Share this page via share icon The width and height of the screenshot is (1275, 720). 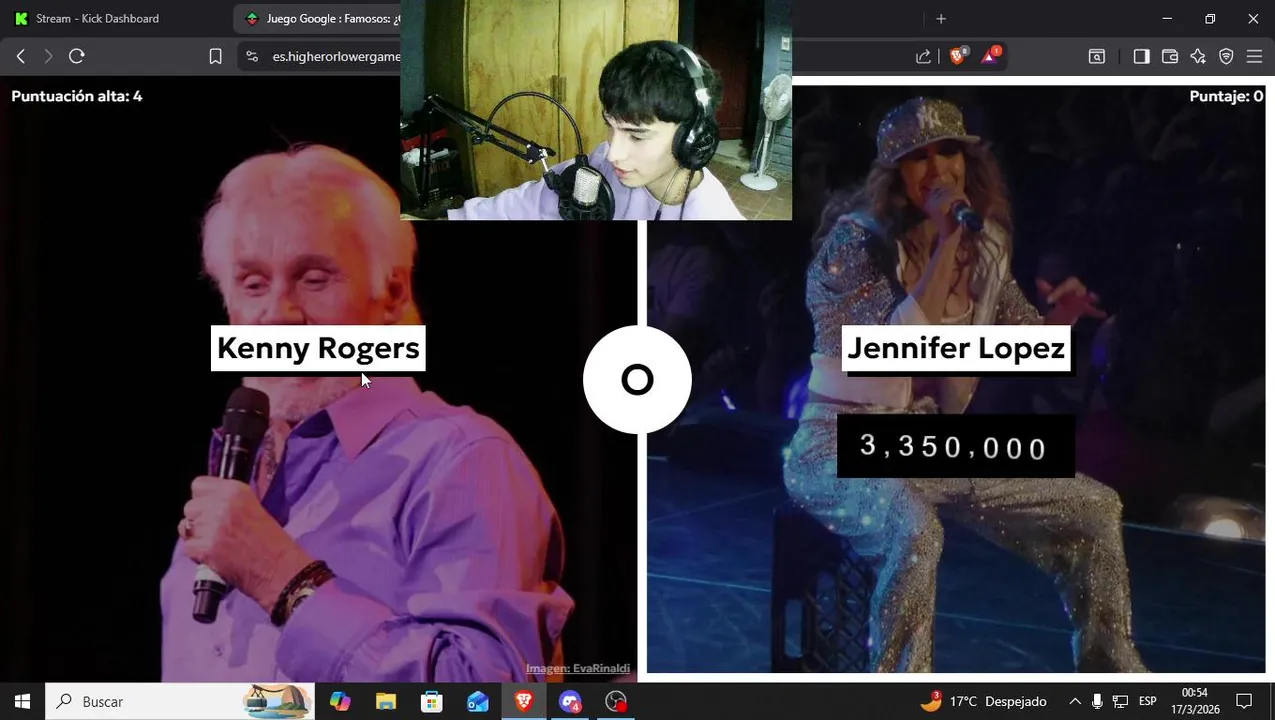pos(923,57)
